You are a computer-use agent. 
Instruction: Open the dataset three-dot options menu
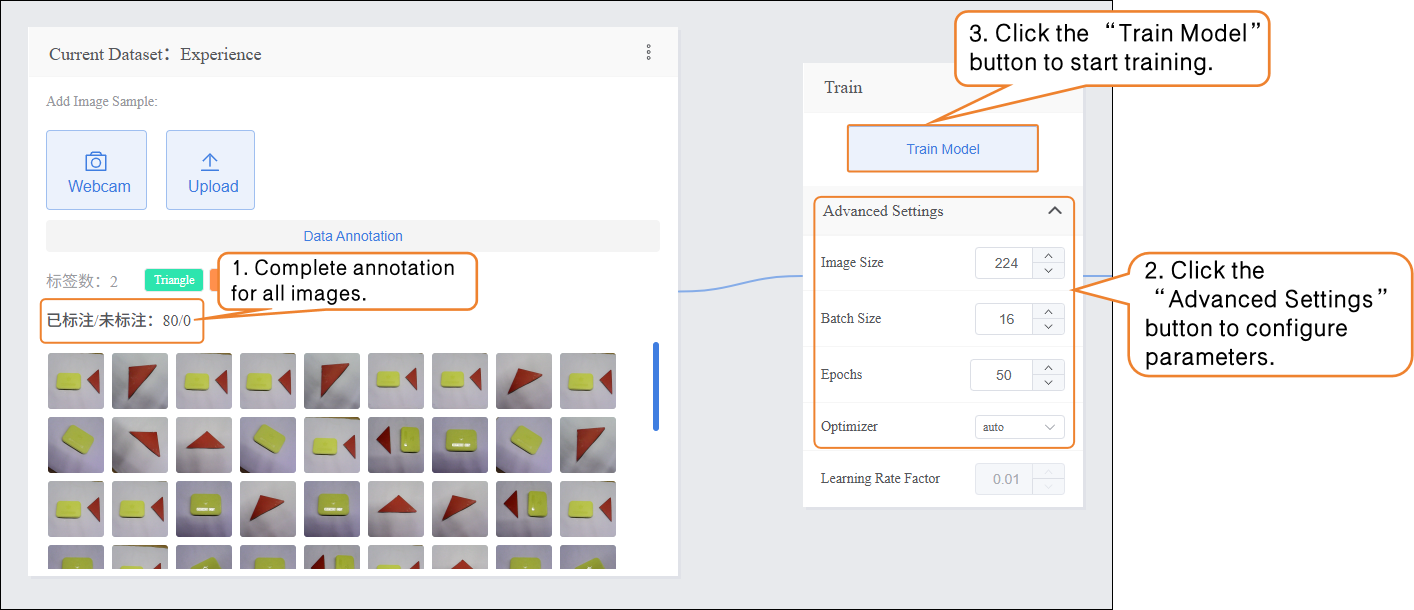coord(648,53)
